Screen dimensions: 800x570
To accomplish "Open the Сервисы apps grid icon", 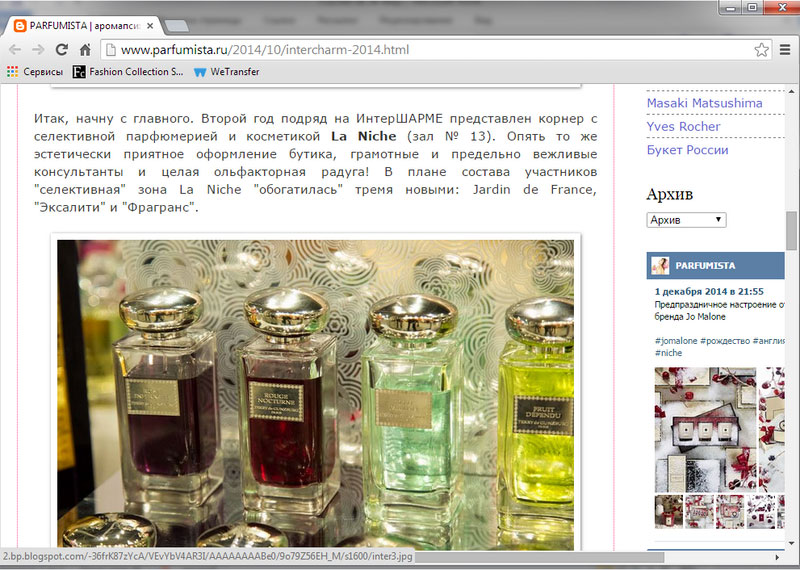I will click(12, 72).
